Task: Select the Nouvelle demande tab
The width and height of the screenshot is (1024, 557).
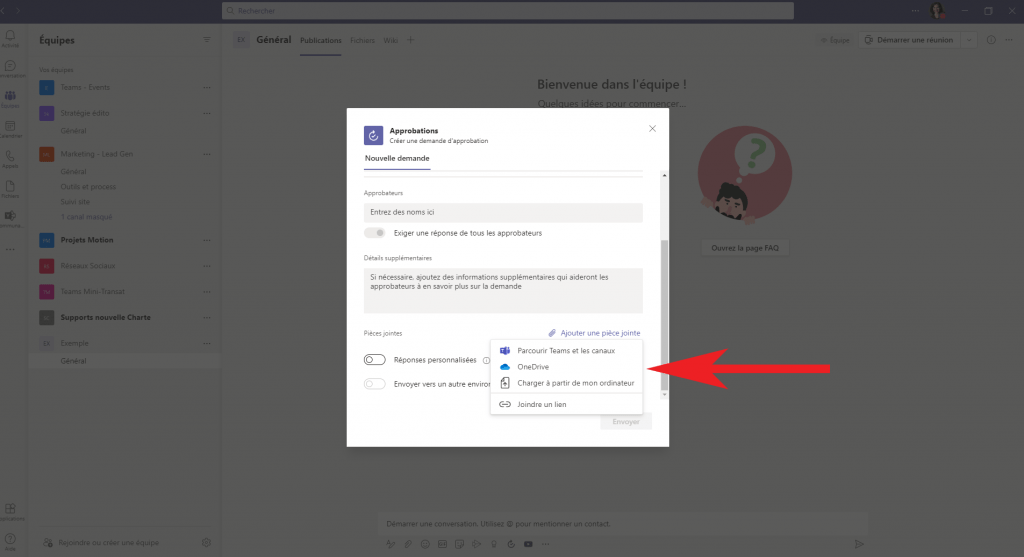Action: [x=397, y=158]
